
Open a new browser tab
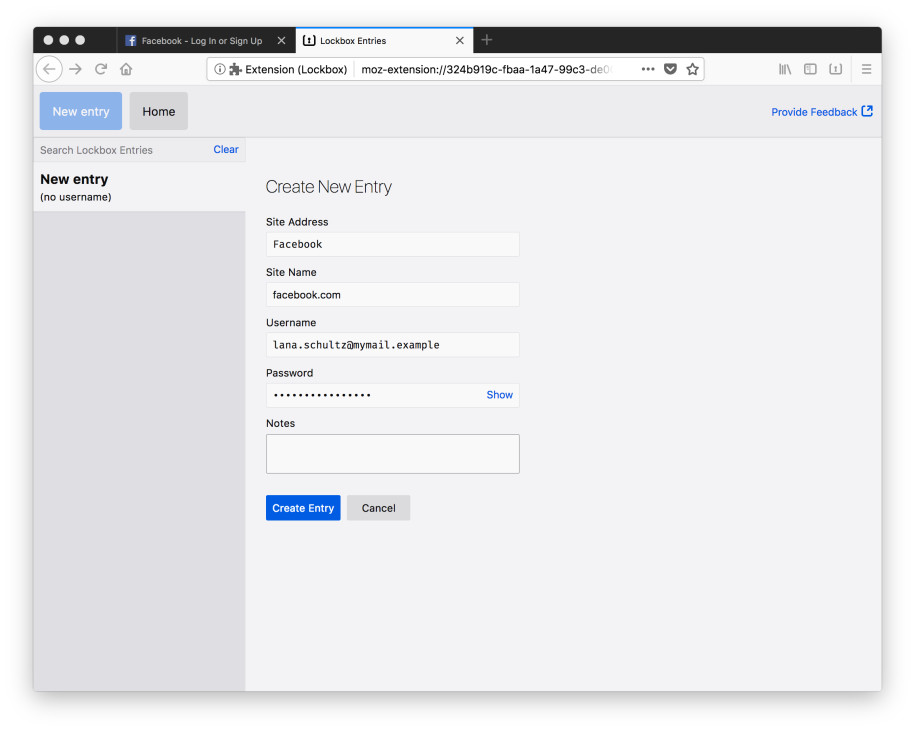(x=487, y=40)
